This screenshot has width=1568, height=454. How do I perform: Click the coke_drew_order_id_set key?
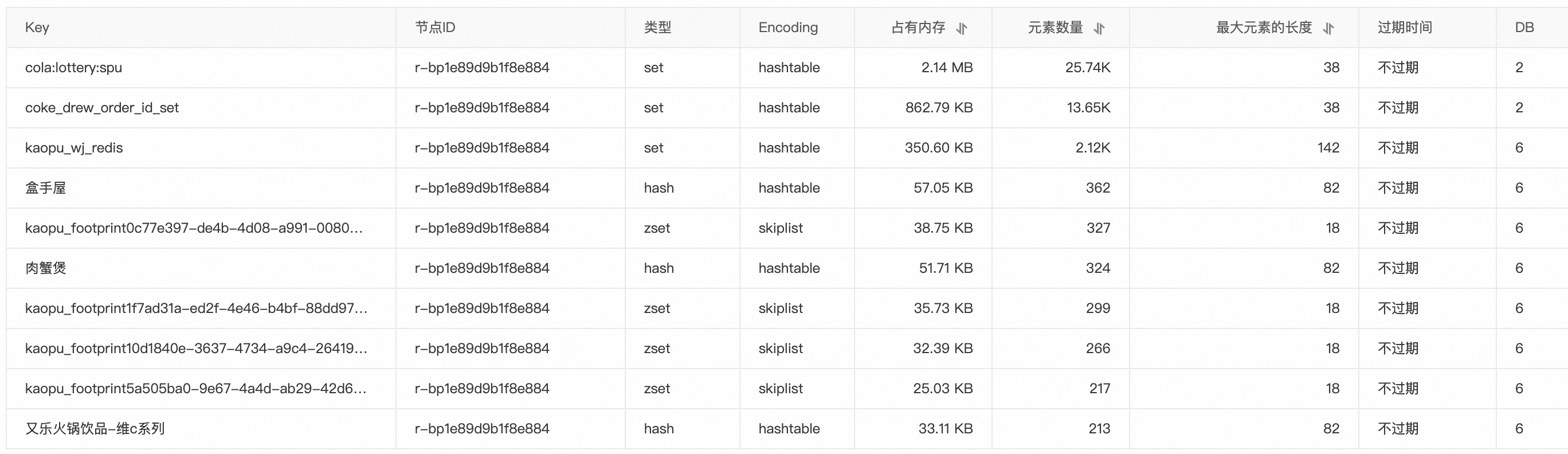click(101, 108)
